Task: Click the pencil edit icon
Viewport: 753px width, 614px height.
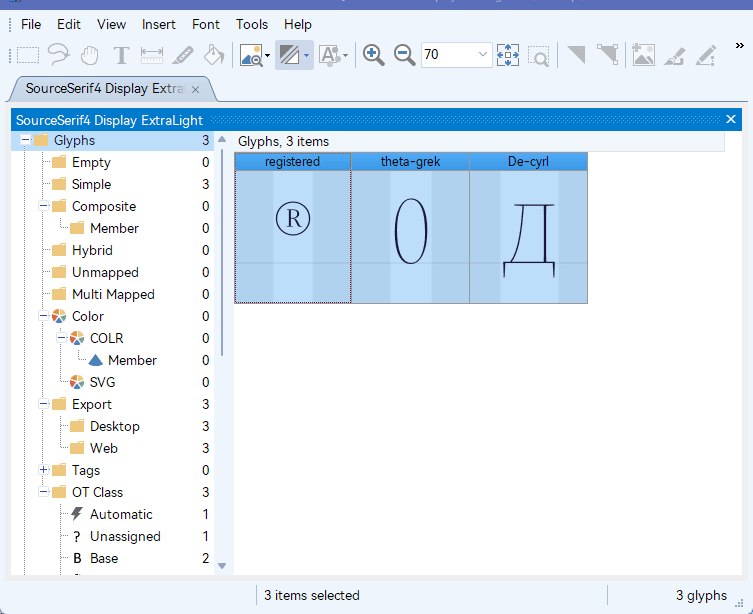Action: click(705, 55)
